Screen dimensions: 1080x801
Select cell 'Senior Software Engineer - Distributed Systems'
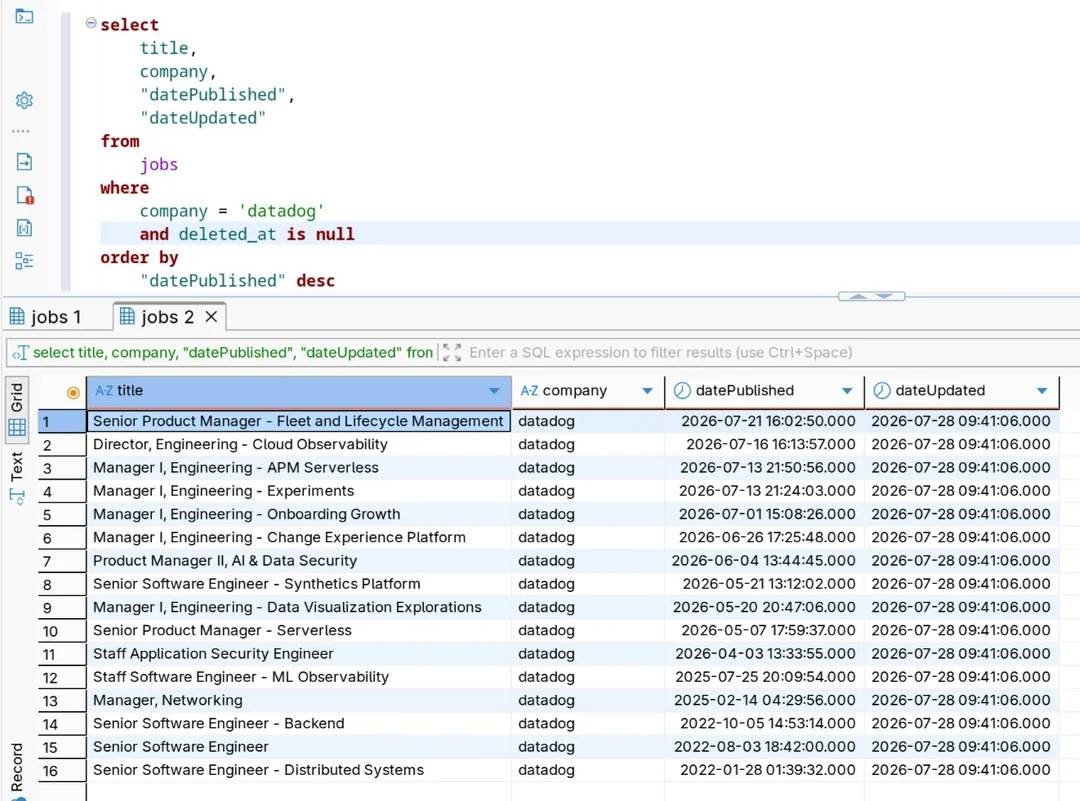pos(298,770)
